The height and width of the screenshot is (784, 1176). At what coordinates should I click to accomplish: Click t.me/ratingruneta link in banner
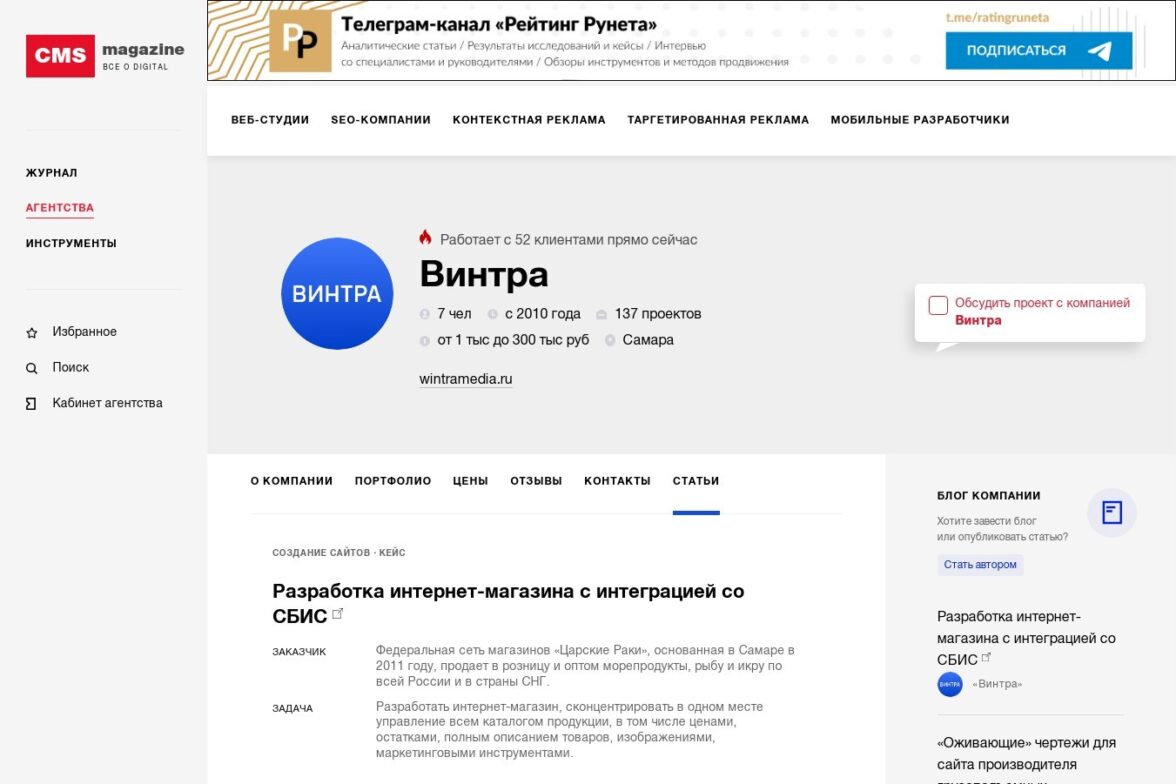point(997,17)
